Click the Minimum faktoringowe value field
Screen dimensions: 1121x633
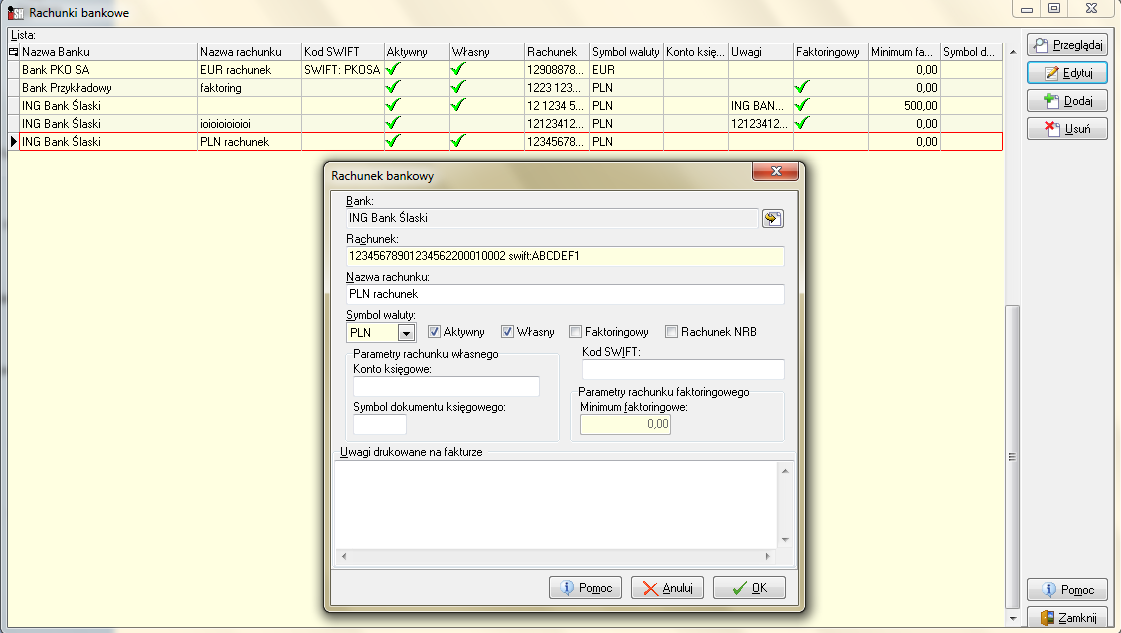(x=626, y=424)
